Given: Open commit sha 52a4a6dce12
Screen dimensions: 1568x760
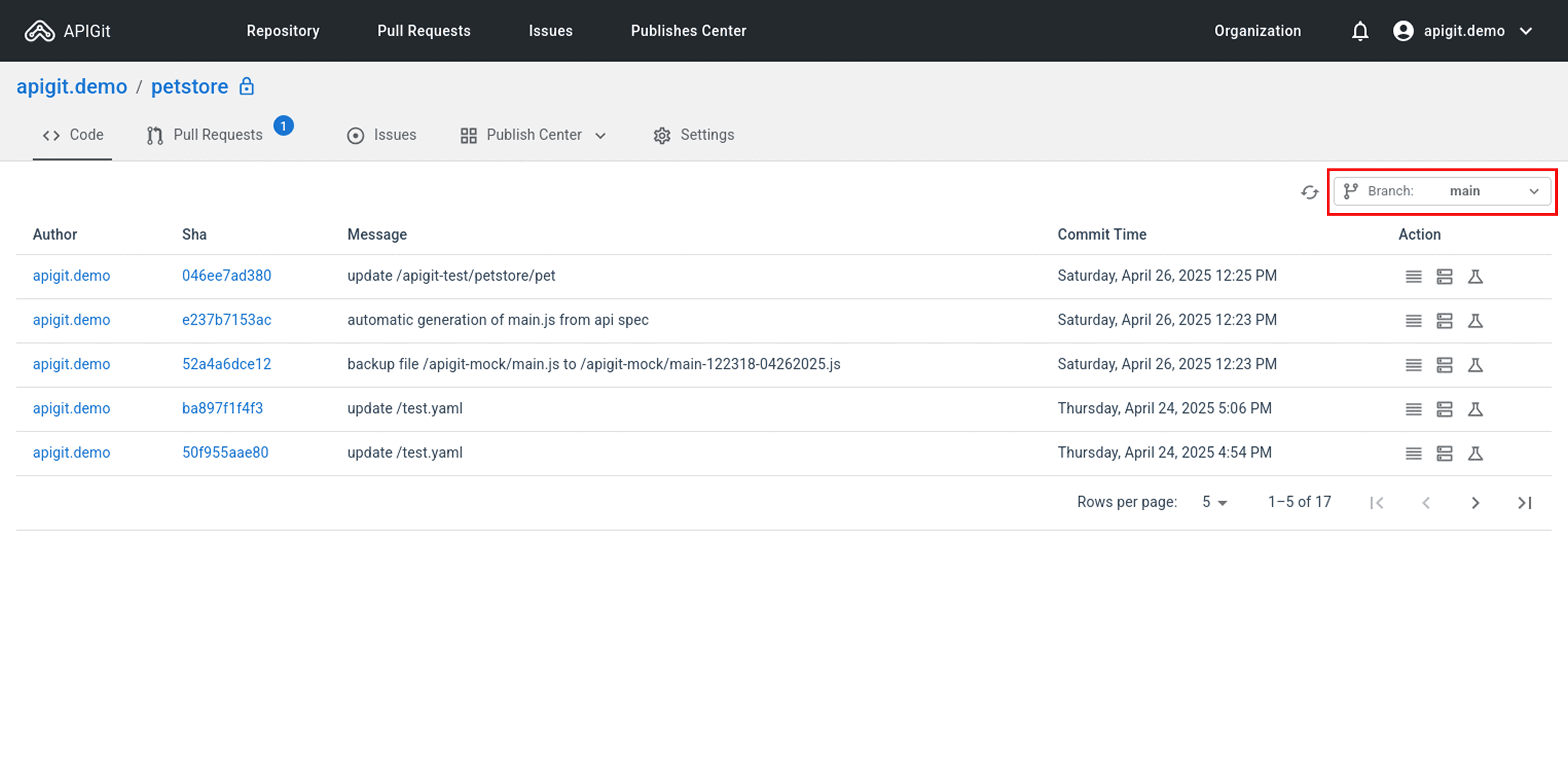Looking at the screenshot, I should tap(227, 364).
